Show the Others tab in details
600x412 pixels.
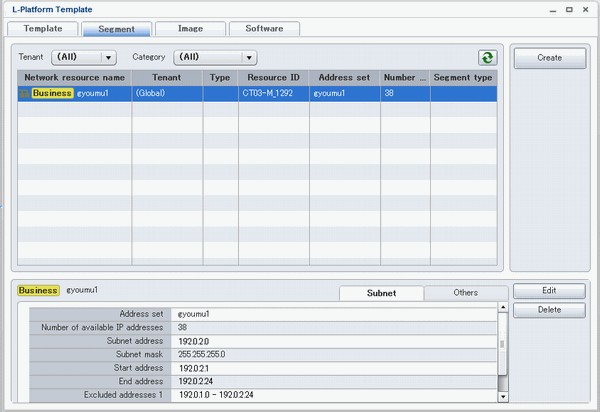click(465, 293)
